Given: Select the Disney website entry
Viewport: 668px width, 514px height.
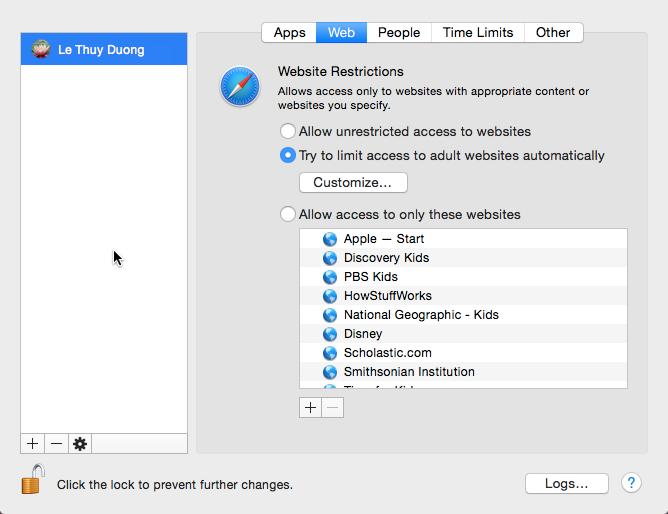Looking at the screenshot, I should [x=463, y=334].
